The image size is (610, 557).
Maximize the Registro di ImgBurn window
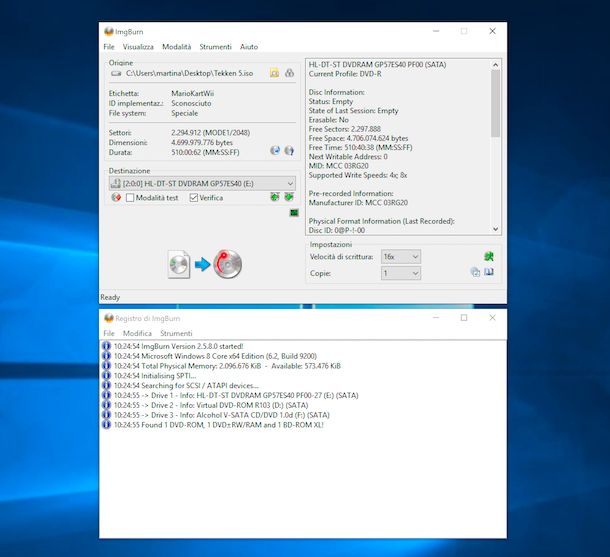(x=464, y=318)
